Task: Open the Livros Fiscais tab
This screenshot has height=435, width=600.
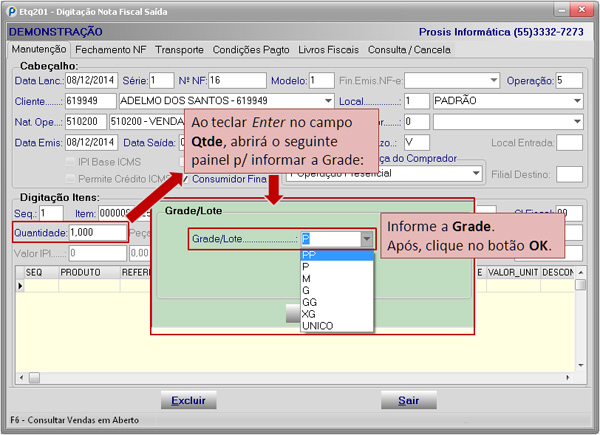Action: [x=328, y=50]
